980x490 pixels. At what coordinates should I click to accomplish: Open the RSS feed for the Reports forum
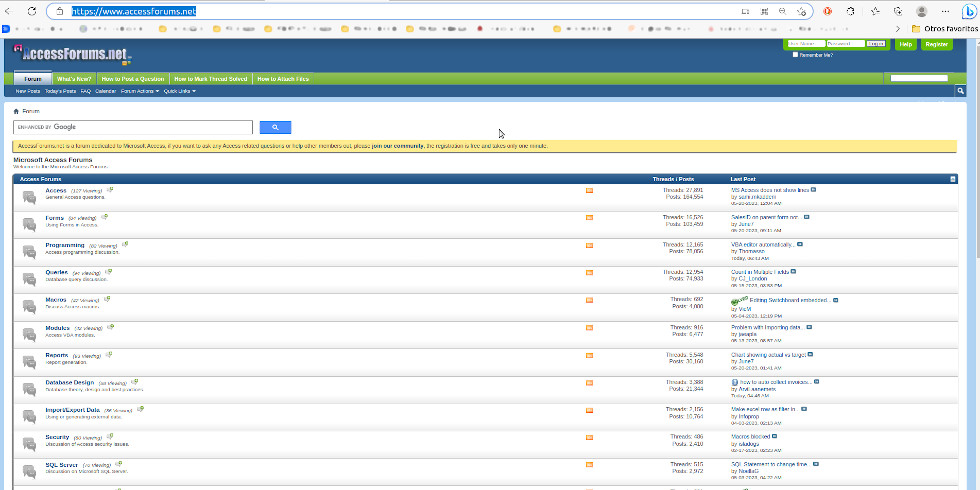pos(589,355)
